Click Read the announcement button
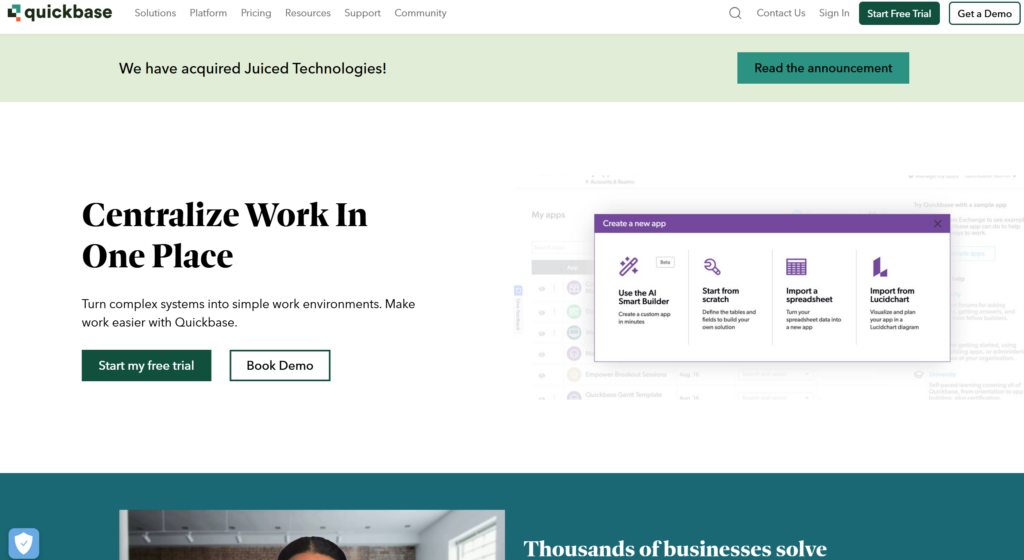 [x=823, y=68]
